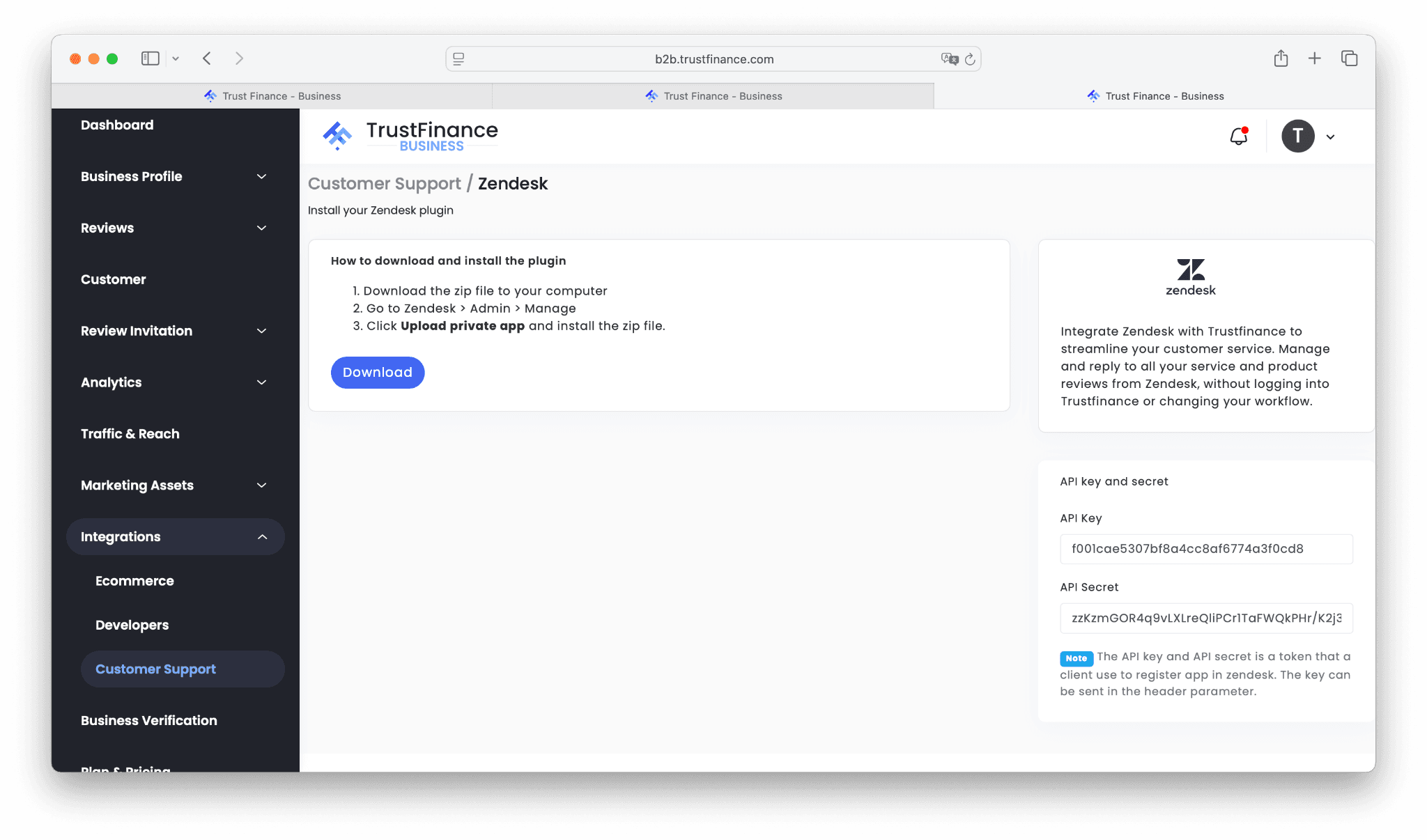Click the translate icon in address bar
This screenshot has height=840, width=1427.
(949, 59)
